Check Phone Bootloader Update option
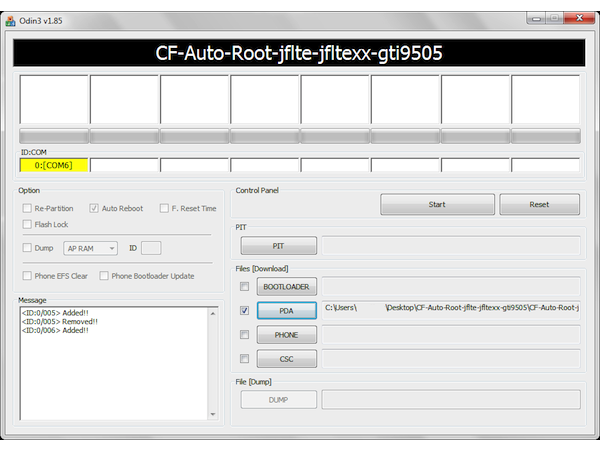The height and width of the screenshot is (450, 600). point(104,276)
